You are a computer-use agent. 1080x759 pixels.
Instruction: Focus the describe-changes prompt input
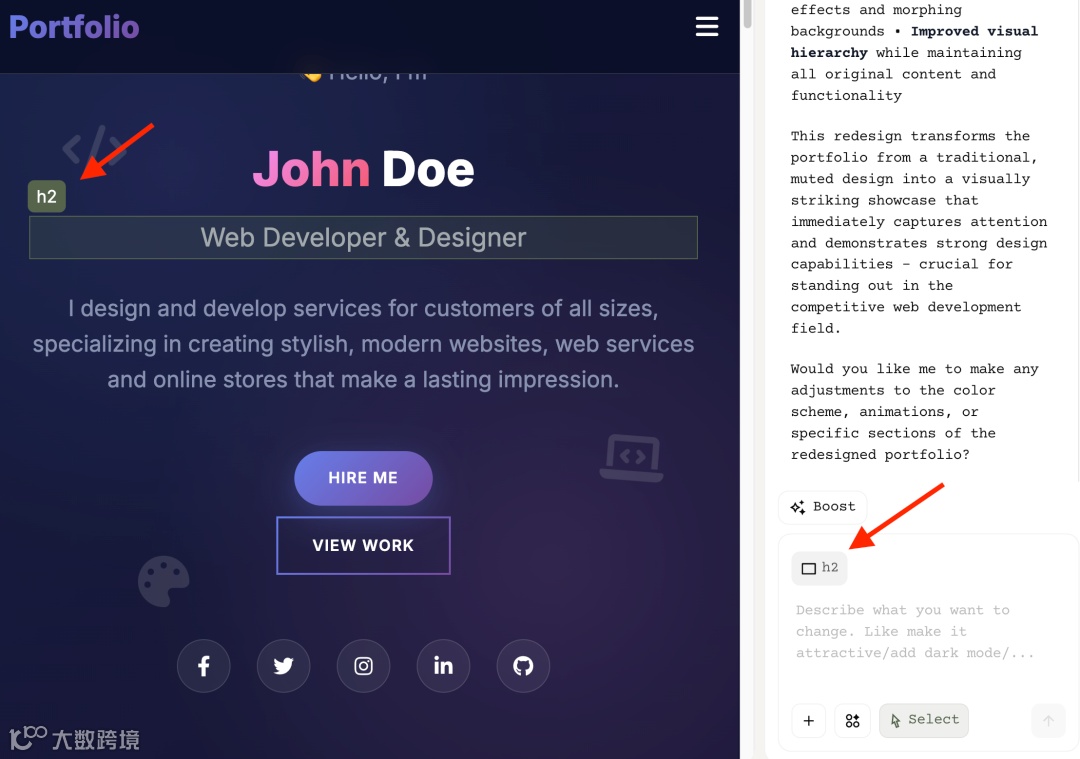click(x=916, y=632)
